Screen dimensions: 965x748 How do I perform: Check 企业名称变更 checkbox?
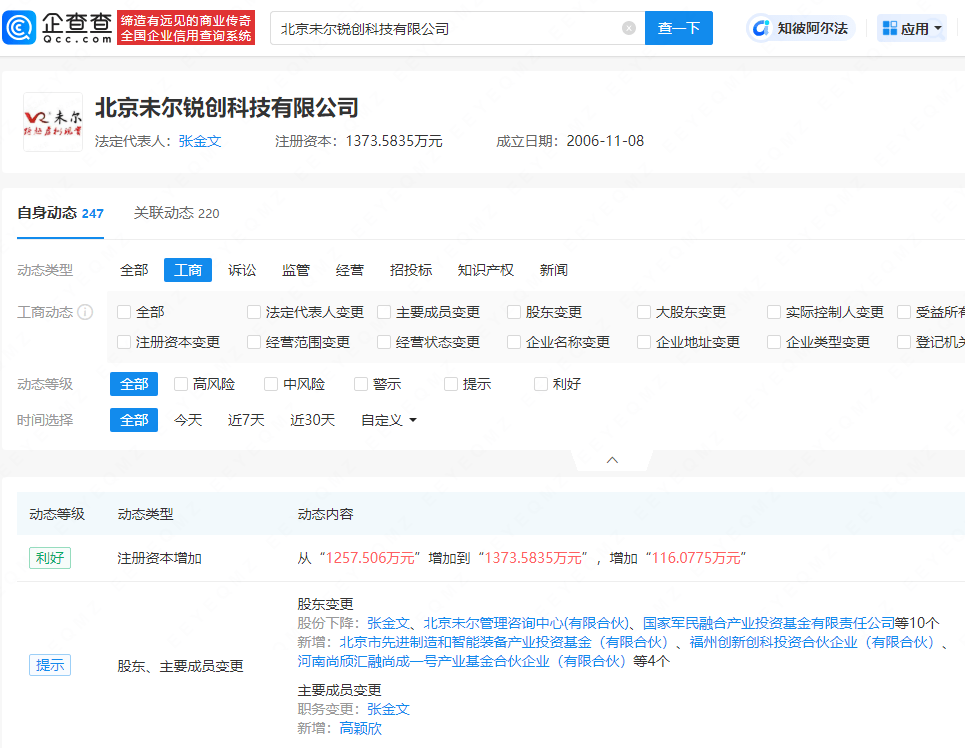(514, 342)
